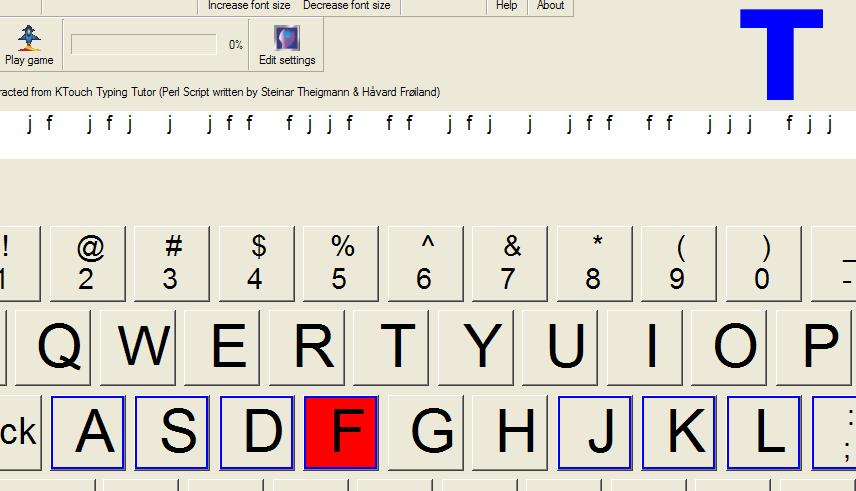Click the E key on keyboard

222,348
